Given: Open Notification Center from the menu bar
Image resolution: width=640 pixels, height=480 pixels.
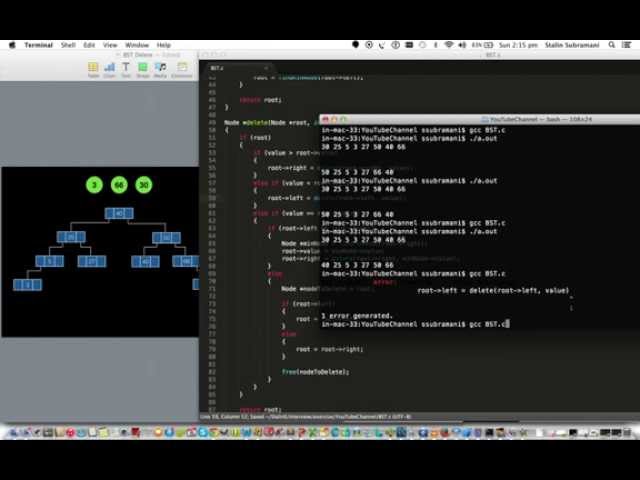Looking at the screenshot, I should 627,45.
